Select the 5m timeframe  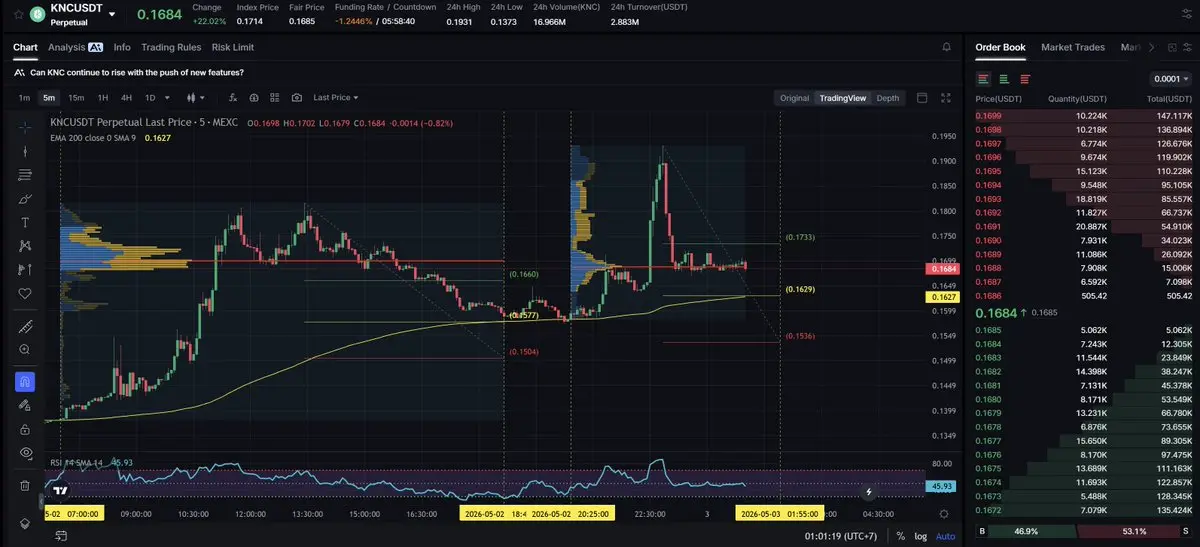[x=49, y=98]
